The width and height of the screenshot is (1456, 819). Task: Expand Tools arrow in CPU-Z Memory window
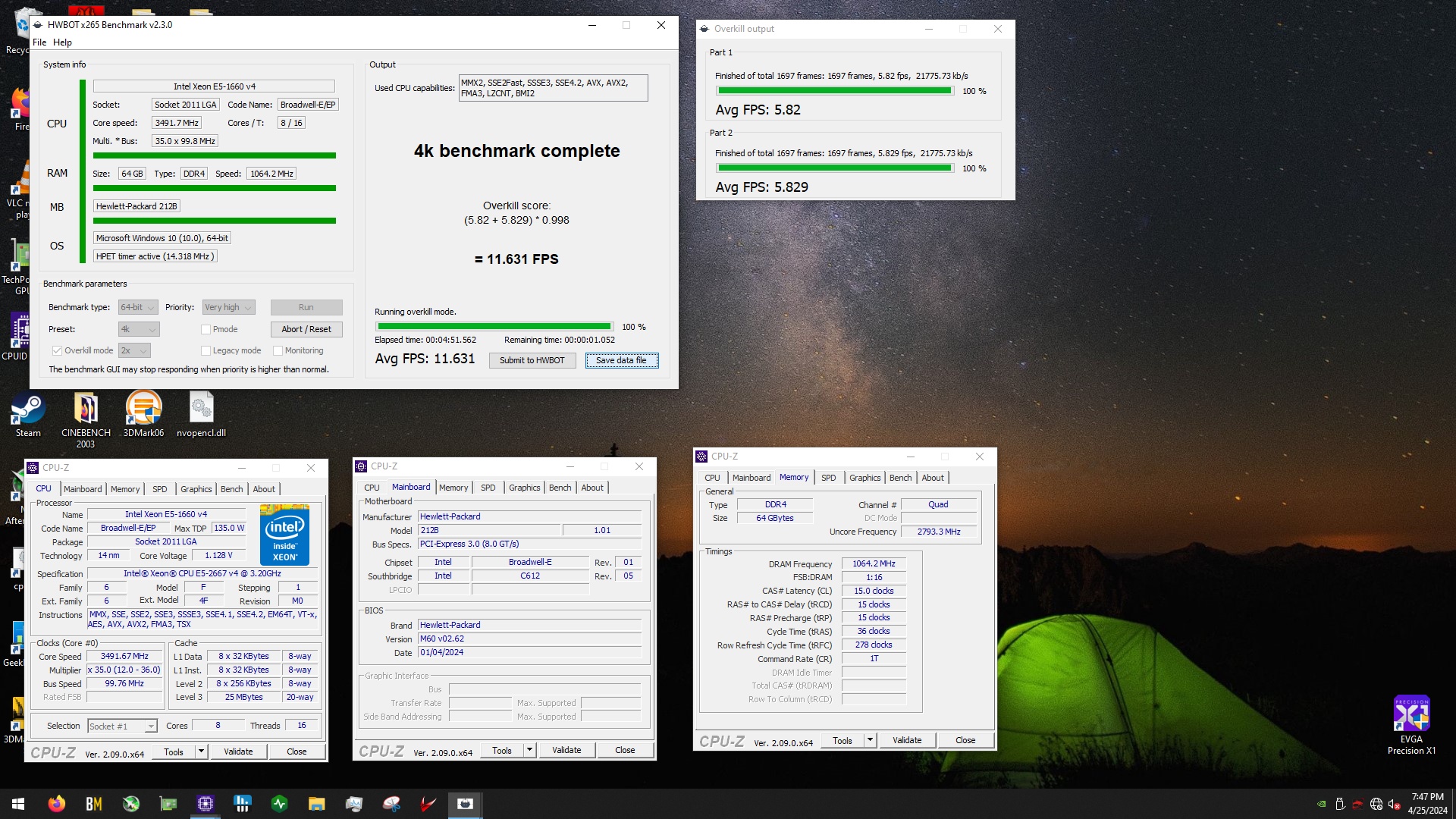click(x=870, y=740)
